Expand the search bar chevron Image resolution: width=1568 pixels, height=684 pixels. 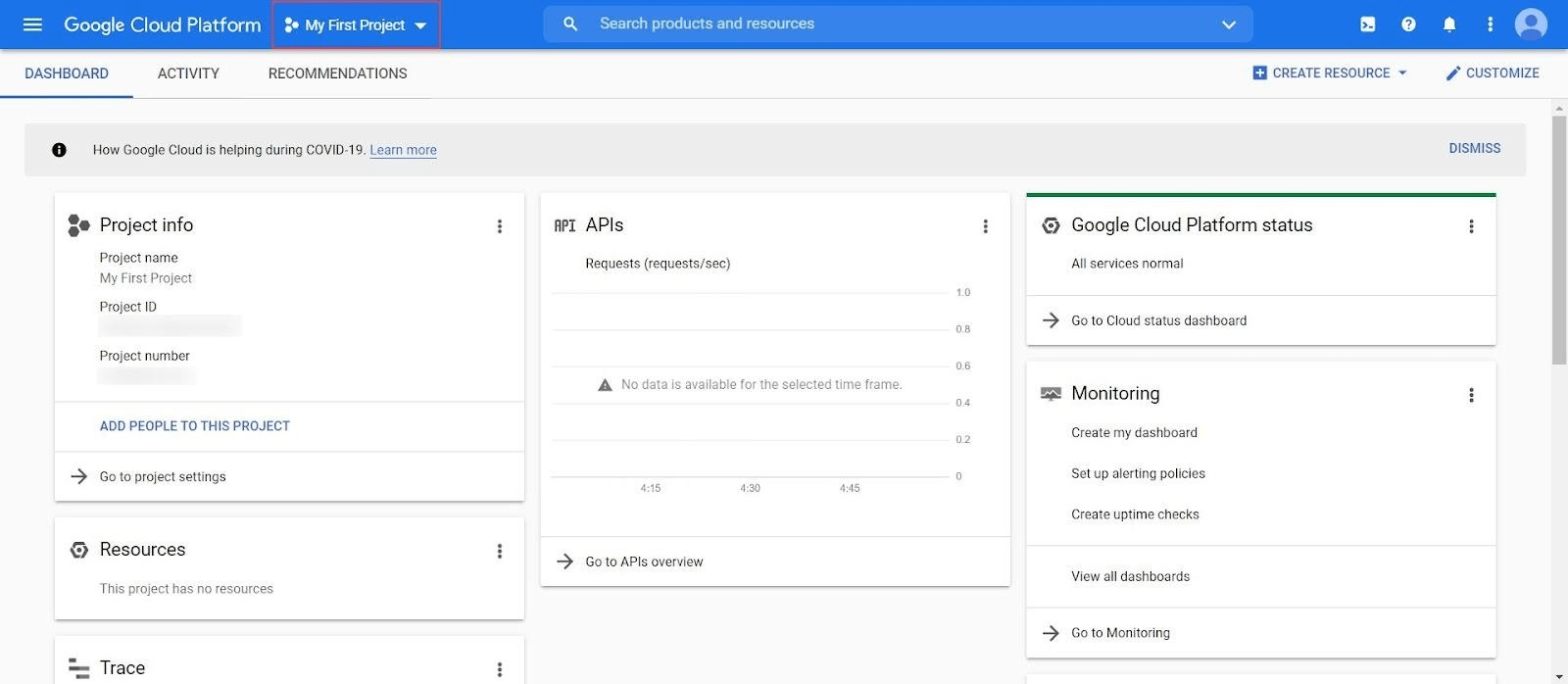point(1229,24)
